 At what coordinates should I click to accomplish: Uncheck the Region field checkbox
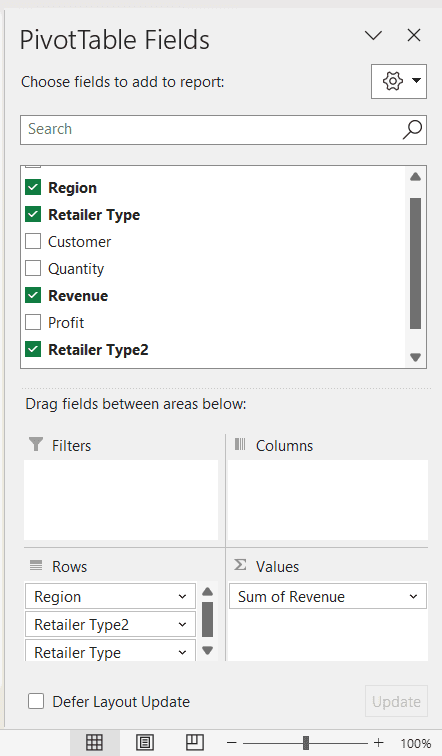[x=33, y=187]
